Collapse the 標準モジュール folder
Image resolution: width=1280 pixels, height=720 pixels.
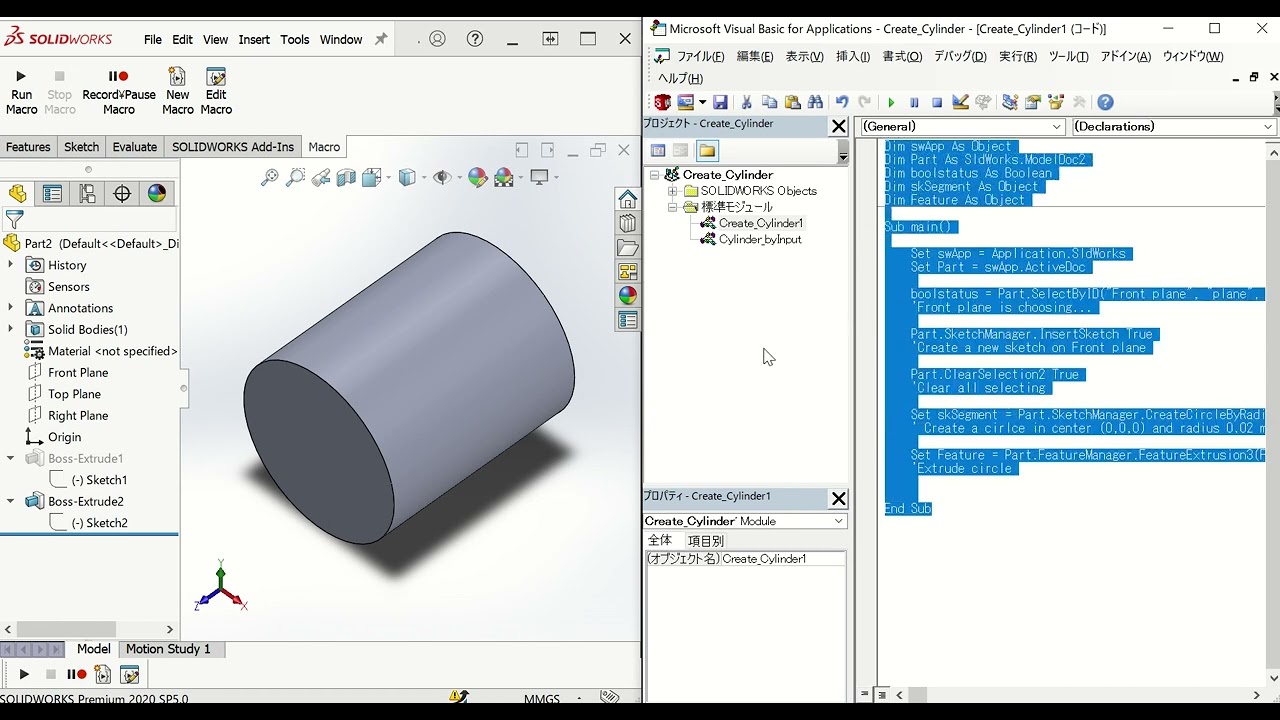pos(672,207)
